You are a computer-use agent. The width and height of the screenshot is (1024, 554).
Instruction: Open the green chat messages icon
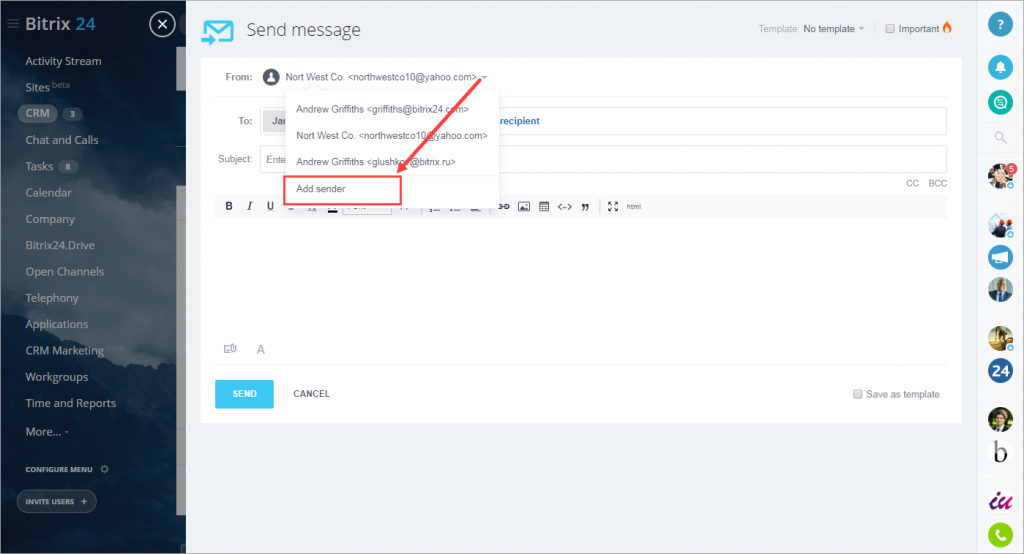tap(1000, 102)
